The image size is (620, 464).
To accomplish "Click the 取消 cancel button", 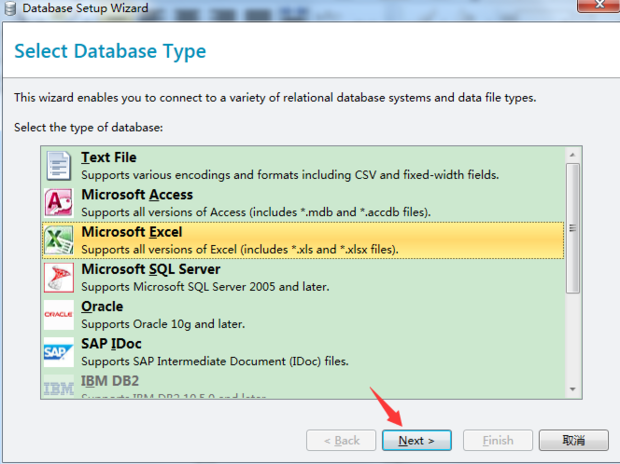I will (574, 440).
